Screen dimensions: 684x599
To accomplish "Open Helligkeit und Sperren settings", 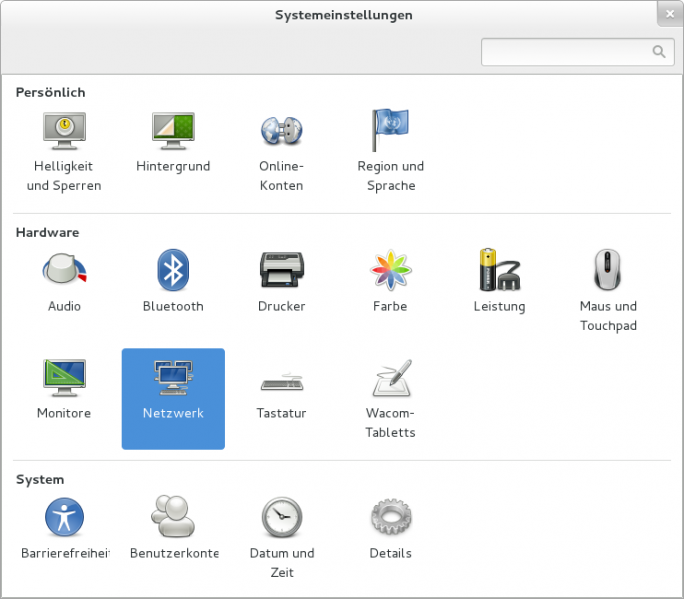I will click(x=64, y=151).
